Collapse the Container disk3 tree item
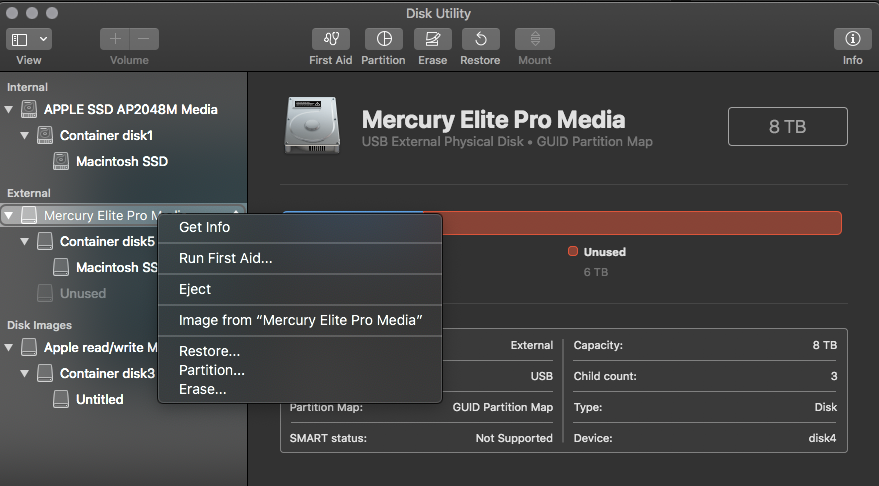879x486 pixels. 25,373
